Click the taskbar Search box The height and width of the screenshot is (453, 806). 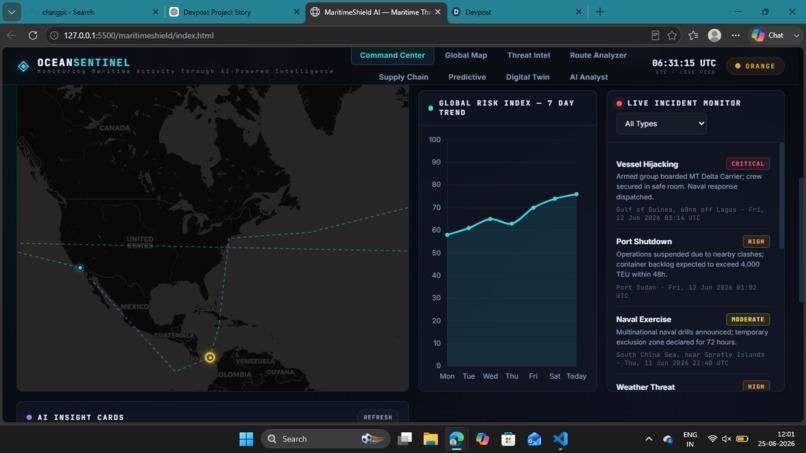tap(325, 439)
